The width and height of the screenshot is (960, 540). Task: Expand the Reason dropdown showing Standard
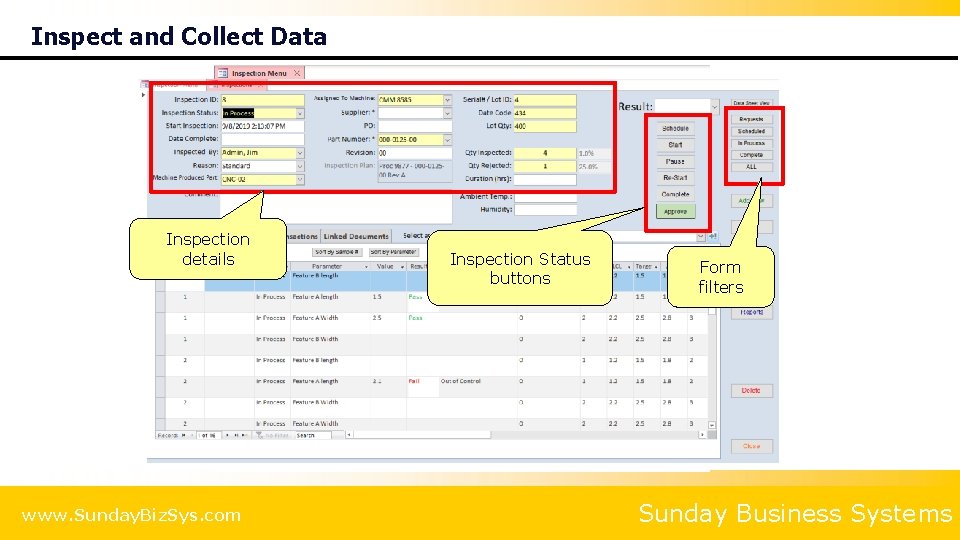pyautogui.click(x=299, y=166)
